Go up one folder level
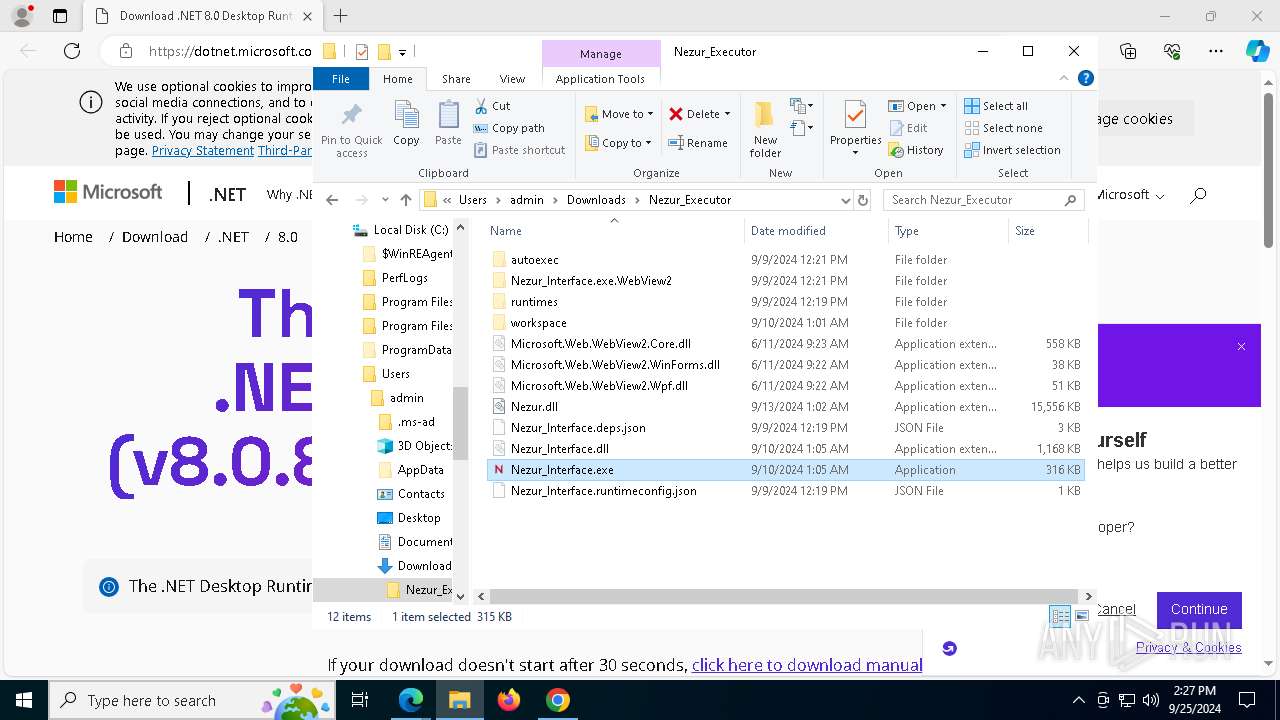Viewport: 1280px width, 720px height. pos(405,200)
